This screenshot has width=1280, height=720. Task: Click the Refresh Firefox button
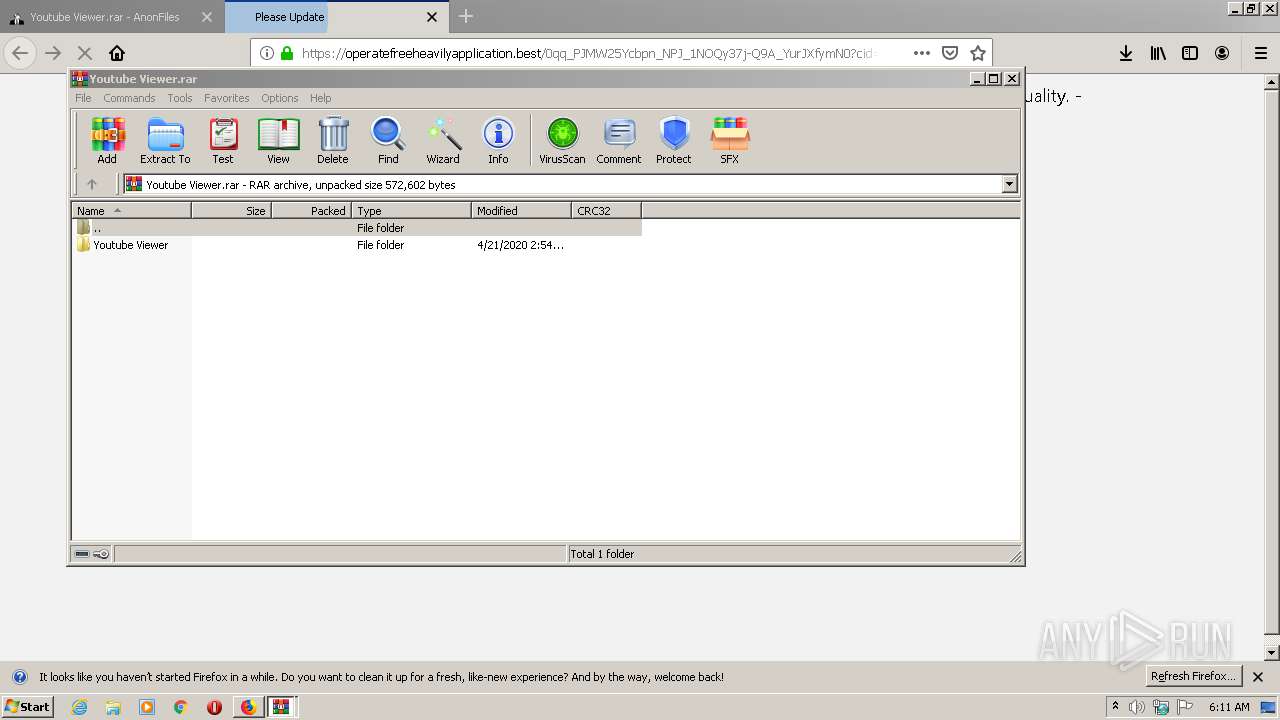(x=1193, y=676)
